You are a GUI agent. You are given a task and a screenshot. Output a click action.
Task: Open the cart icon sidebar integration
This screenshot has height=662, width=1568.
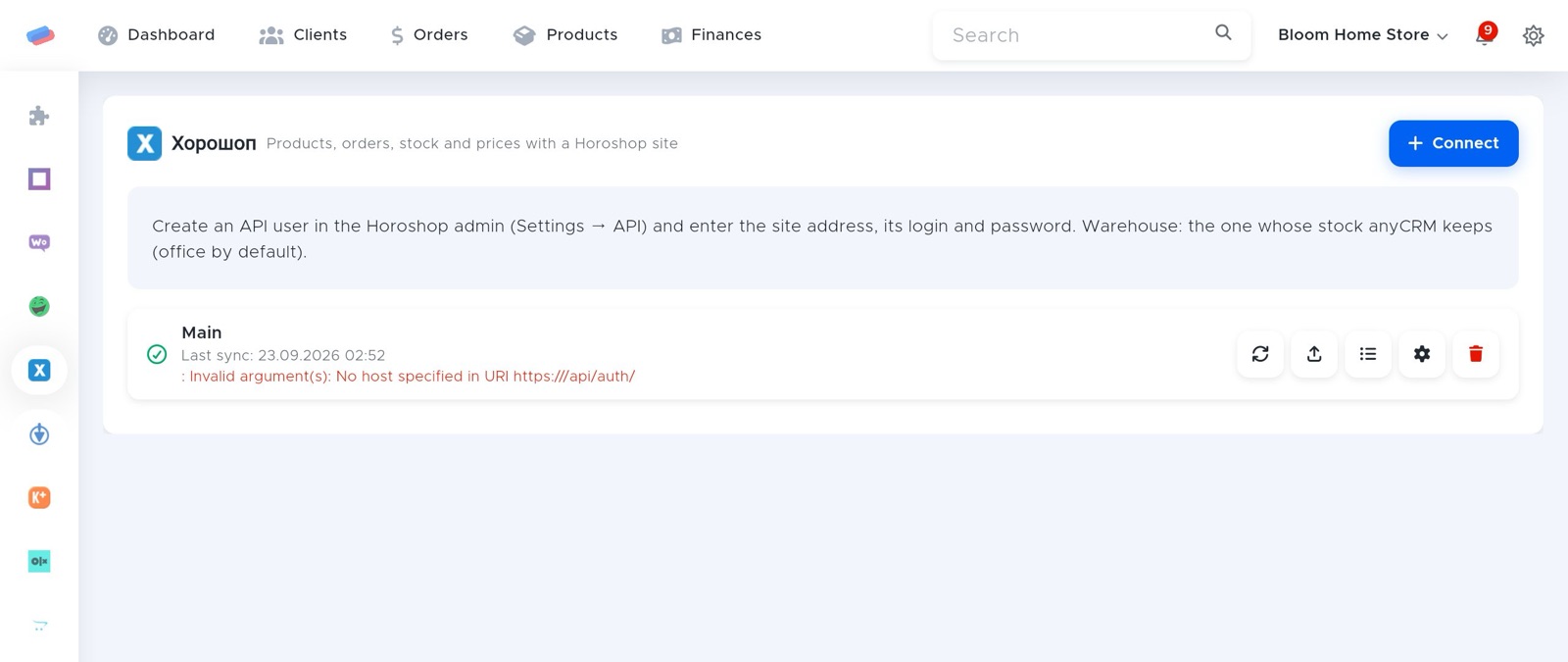[39, 625]
